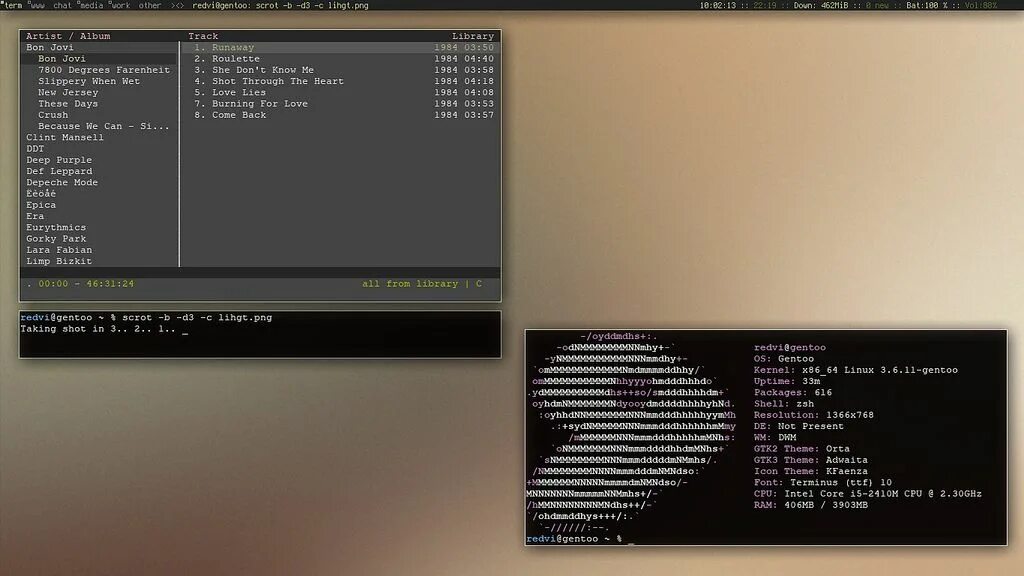Image resolution: width=1024 pixels, height=576 pixels.
Task: Click the GTK3 Theme: Adwaita line
Action: 810,460
